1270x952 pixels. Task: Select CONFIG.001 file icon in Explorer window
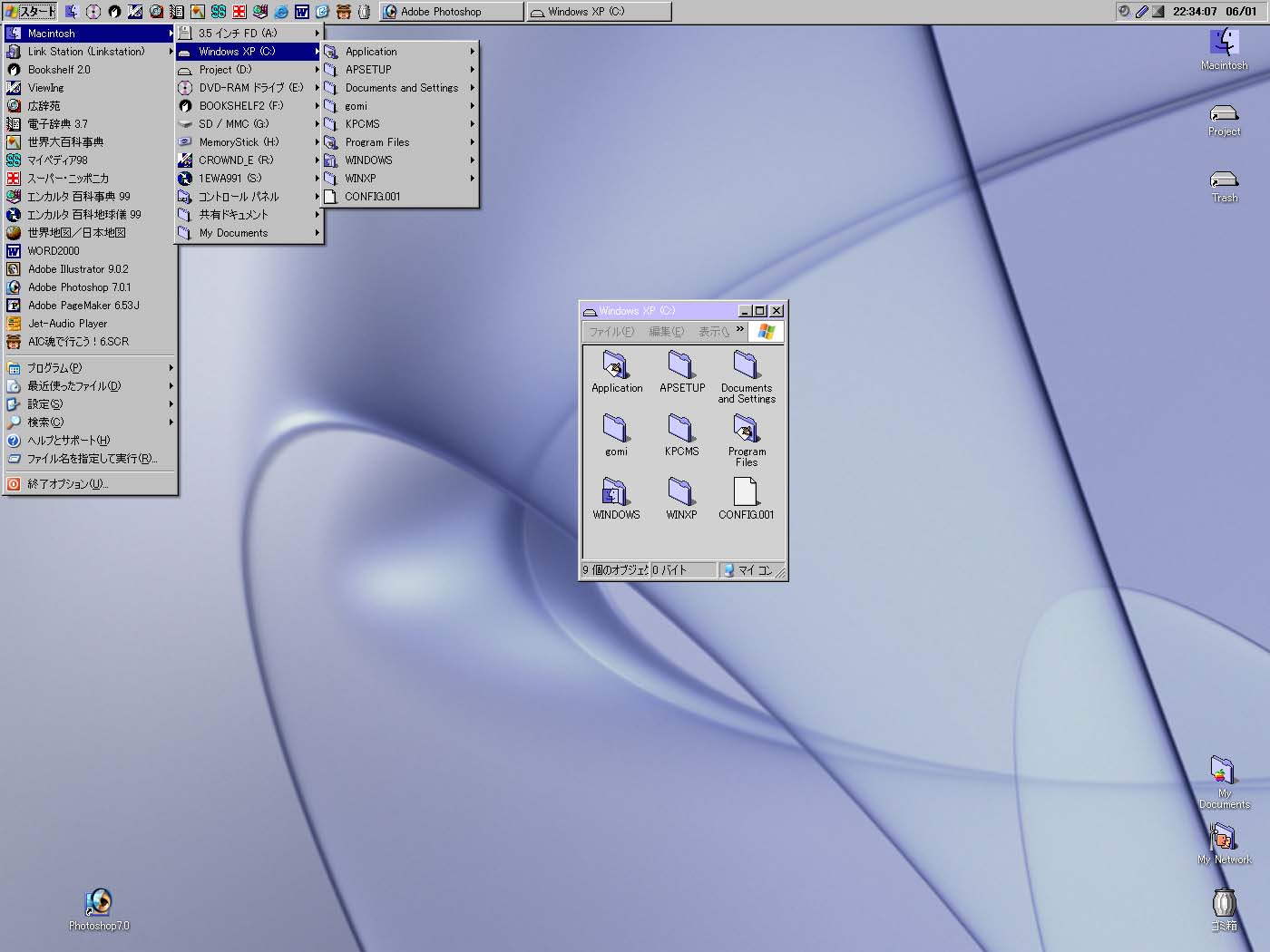point(746,499)
